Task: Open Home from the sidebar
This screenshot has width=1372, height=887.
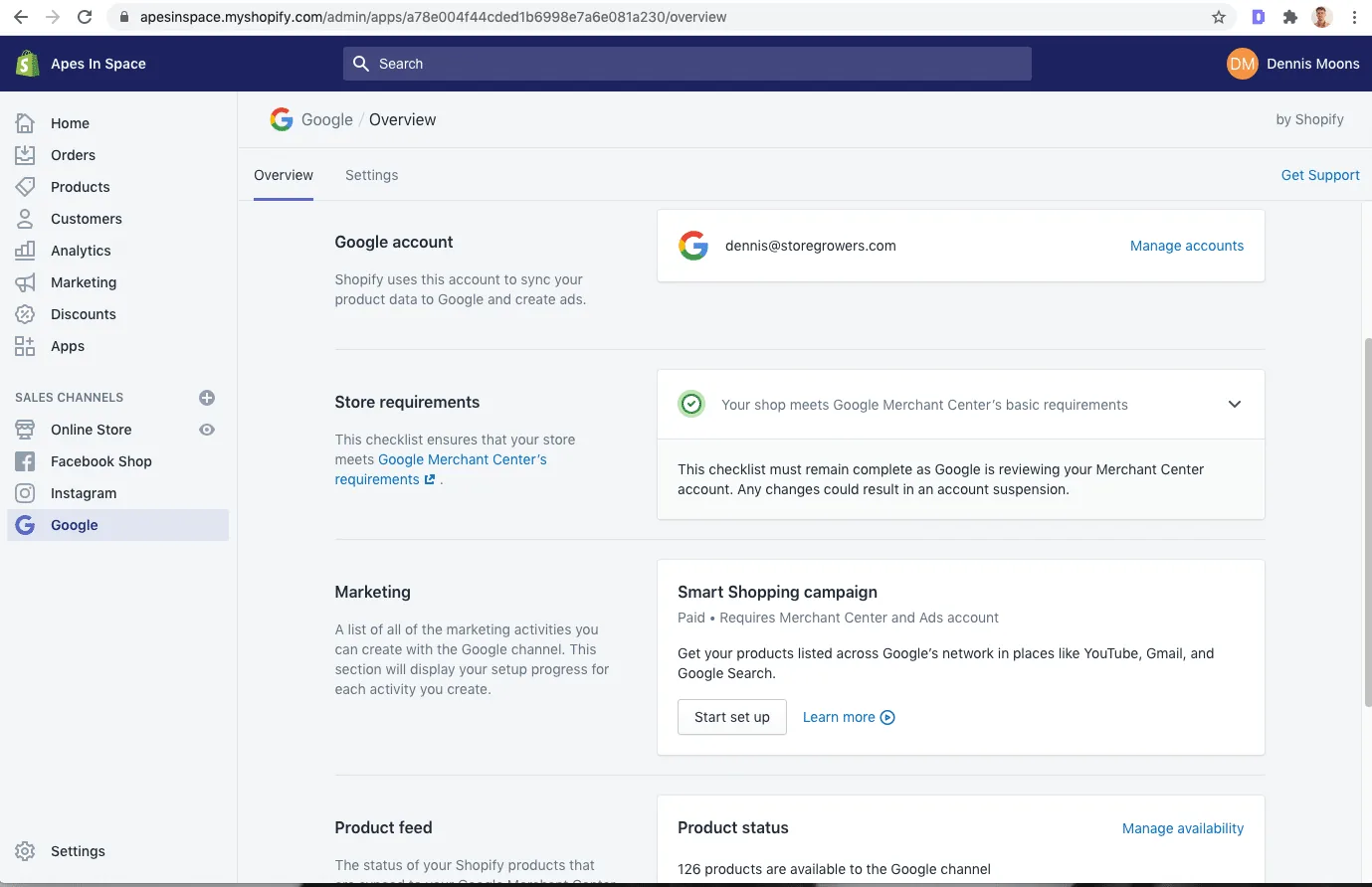Action: (70, 122)
